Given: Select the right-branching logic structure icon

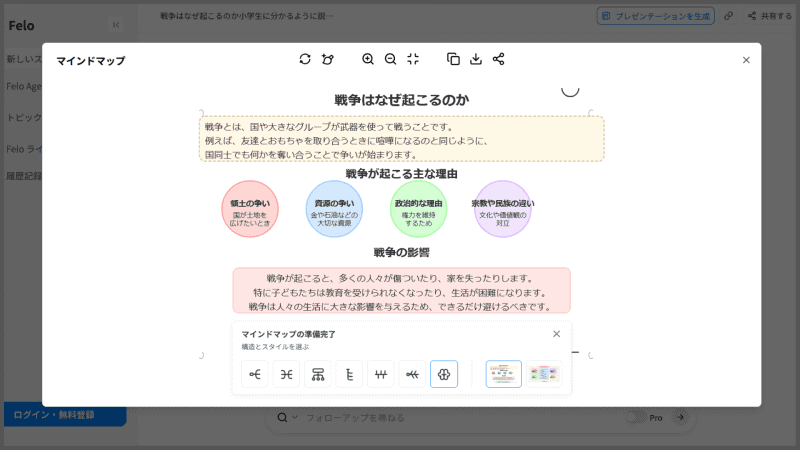Looking at the screenshot, I should tap(255, 374).
